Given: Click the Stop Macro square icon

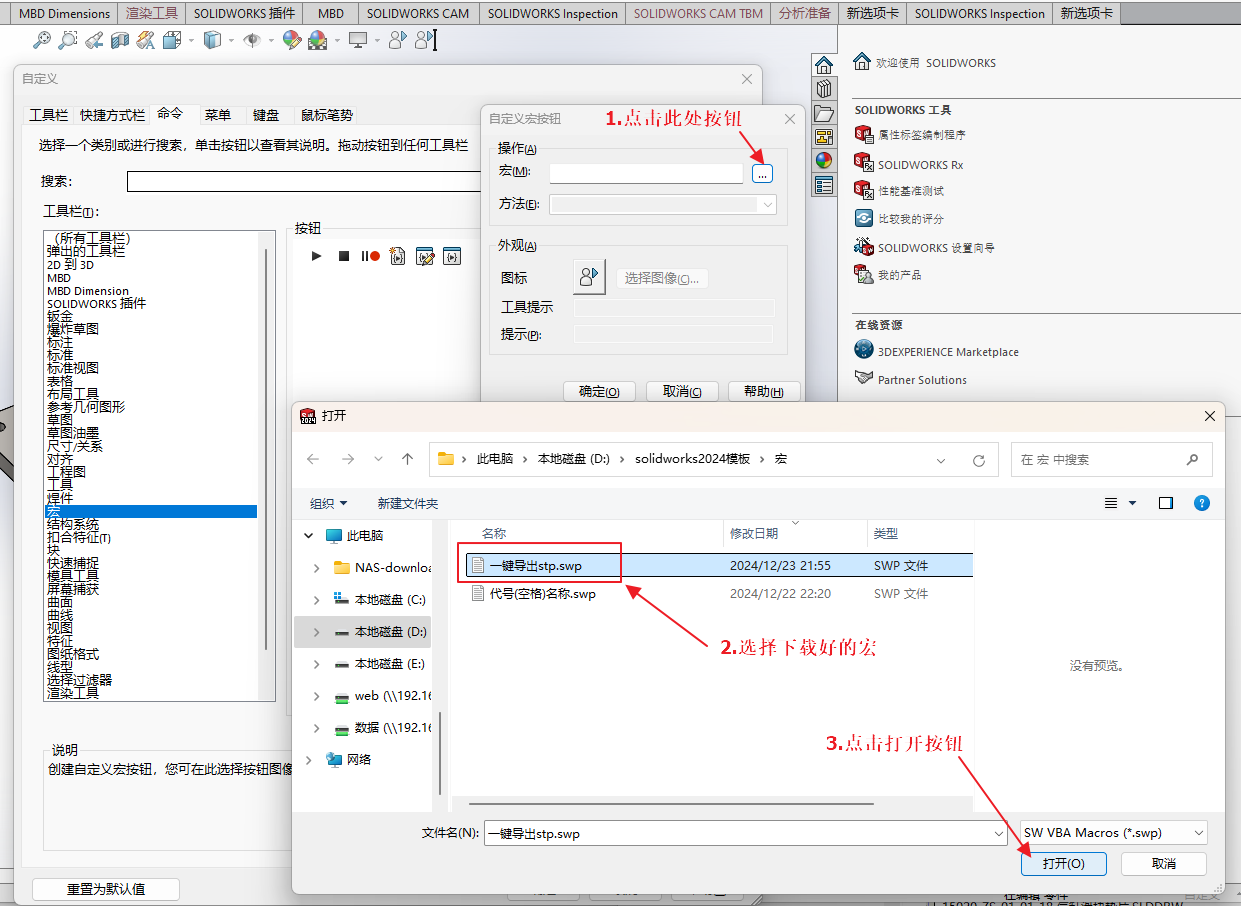Looking at the screenshot, I should tap(344, 257).
